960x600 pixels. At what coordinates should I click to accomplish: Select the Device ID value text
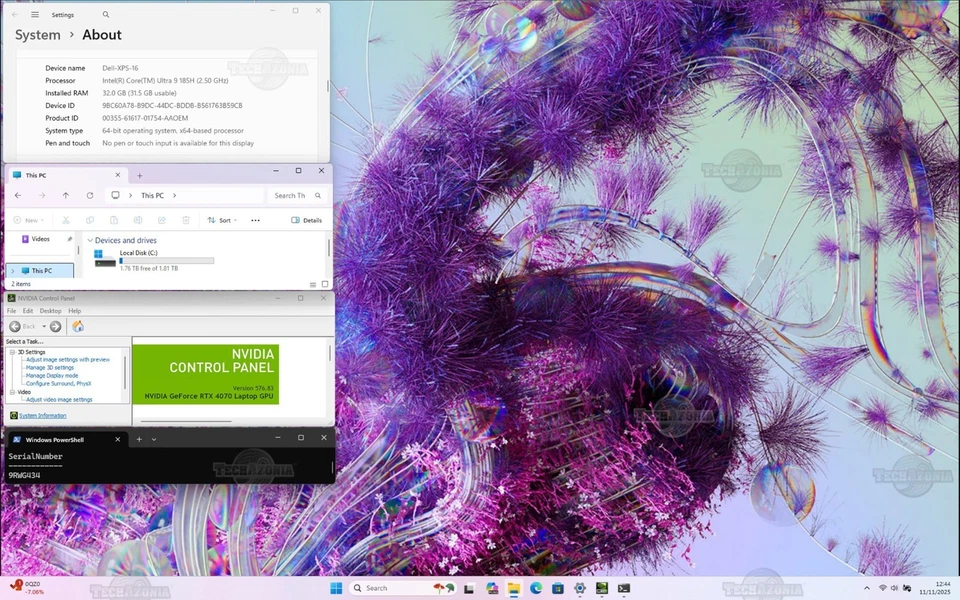pos(172,105)
